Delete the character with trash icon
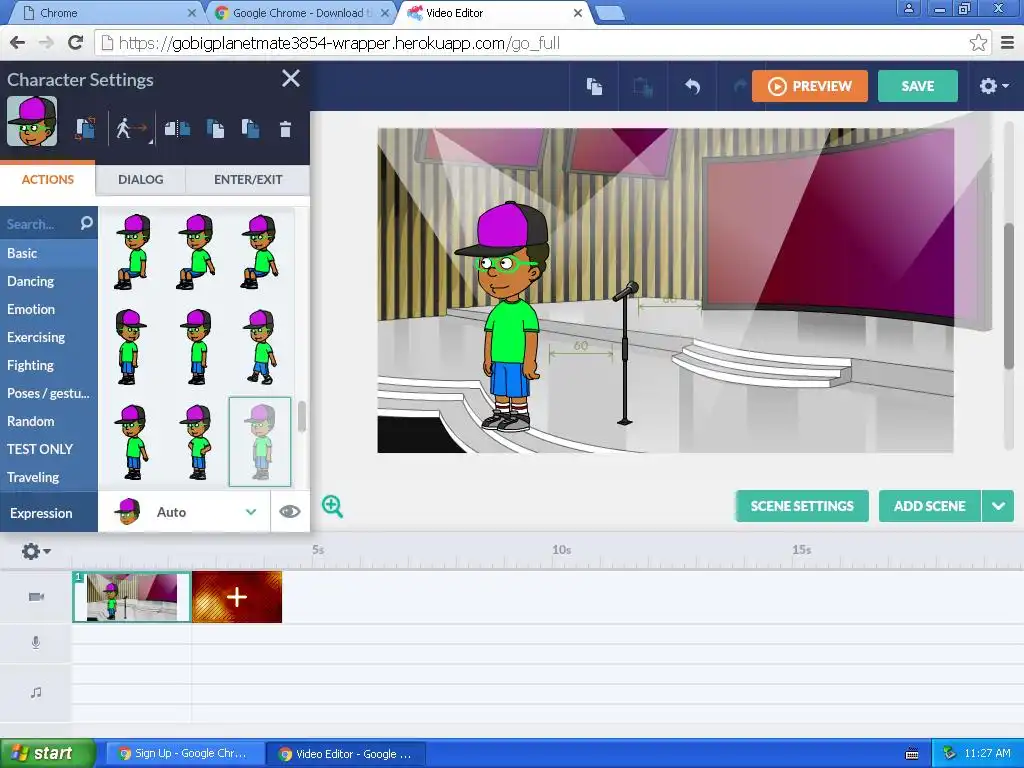Image resolution: width=1024 pixels, height=768 pixels. [285, 129]
